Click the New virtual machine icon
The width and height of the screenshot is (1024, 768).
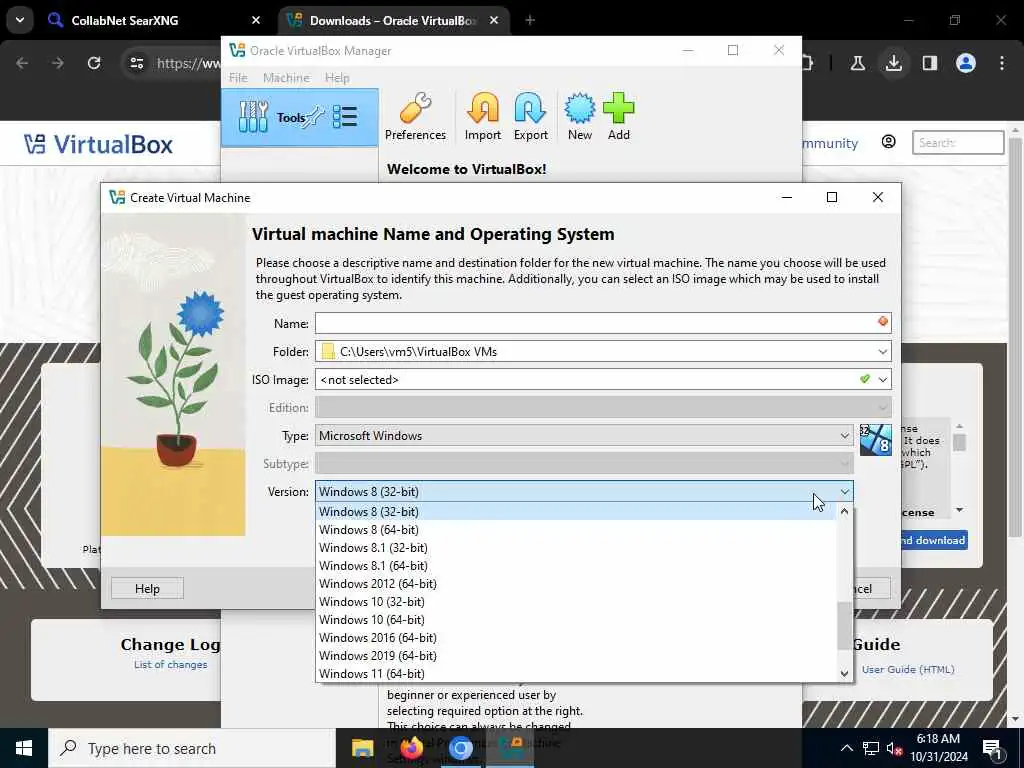tap(579, 117)
